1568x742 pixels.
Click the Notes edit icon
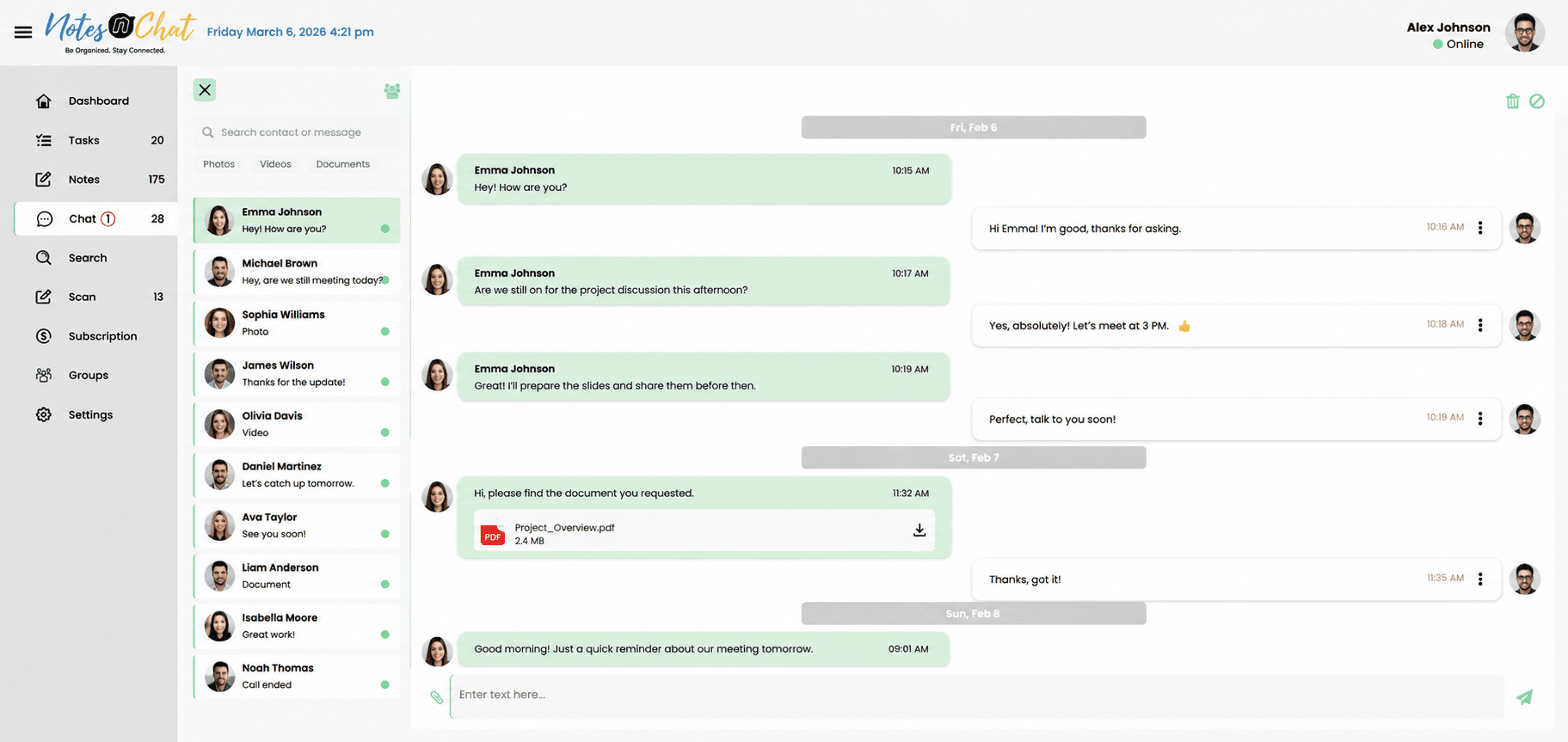(x=44, y=179)
